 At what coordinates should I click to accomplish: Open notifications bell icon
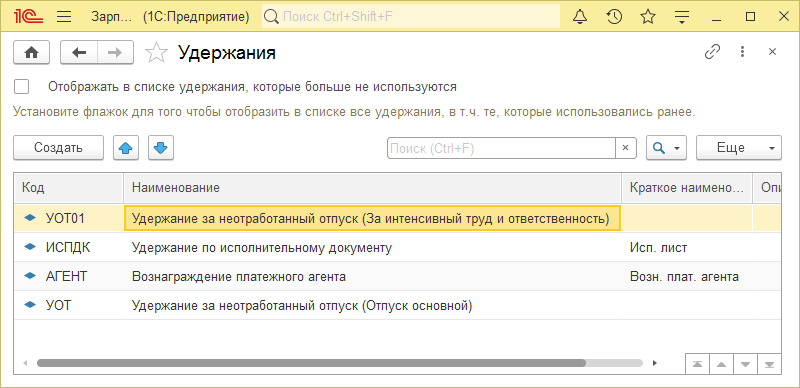(x=580, y=17)
